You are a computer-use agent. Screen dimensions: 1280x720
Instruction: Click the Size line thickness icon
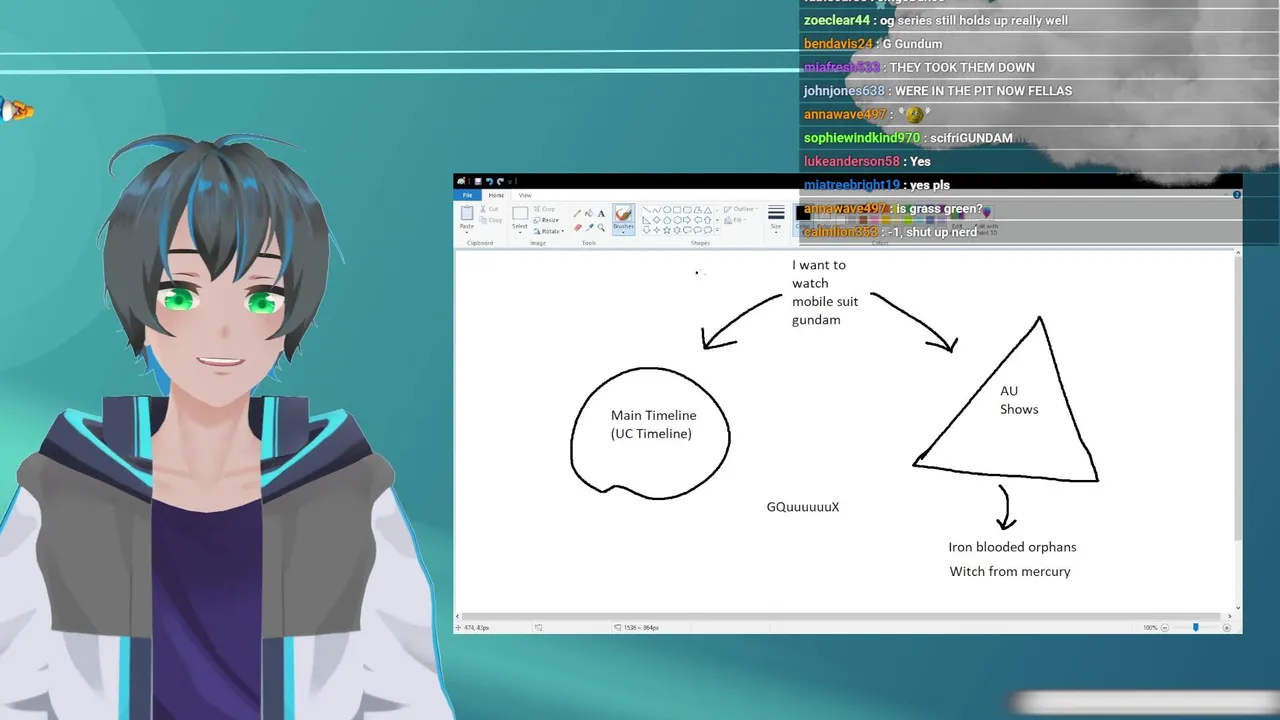(776, 212)
